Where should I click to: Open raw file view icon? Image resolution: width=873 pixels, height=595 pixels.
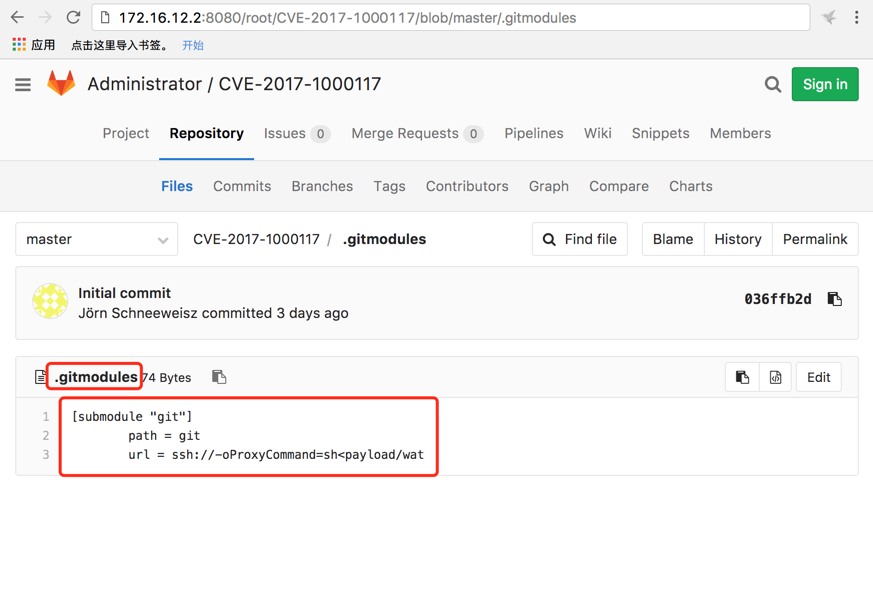point(776,377)
